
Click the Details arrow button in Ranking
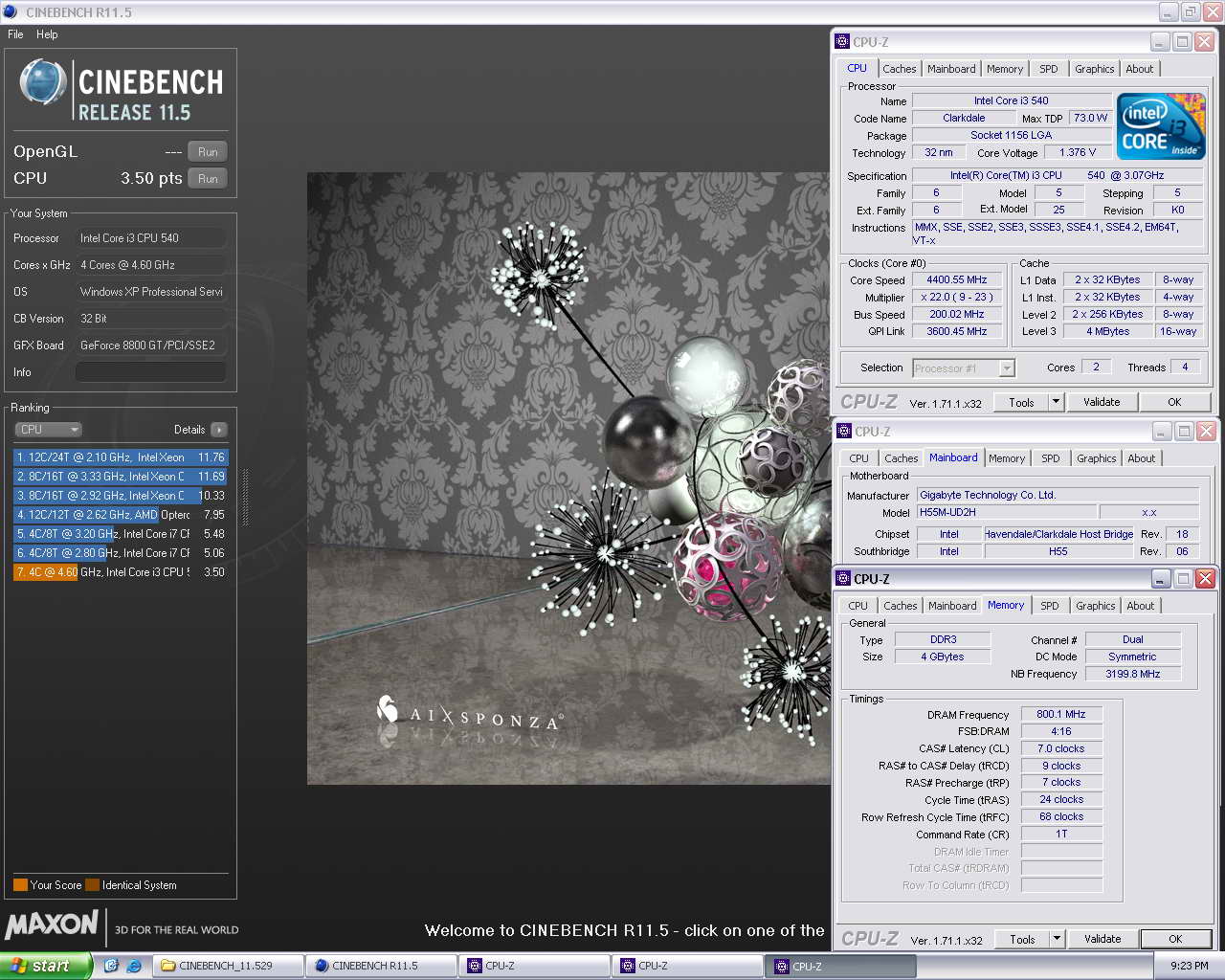point(219,430)
